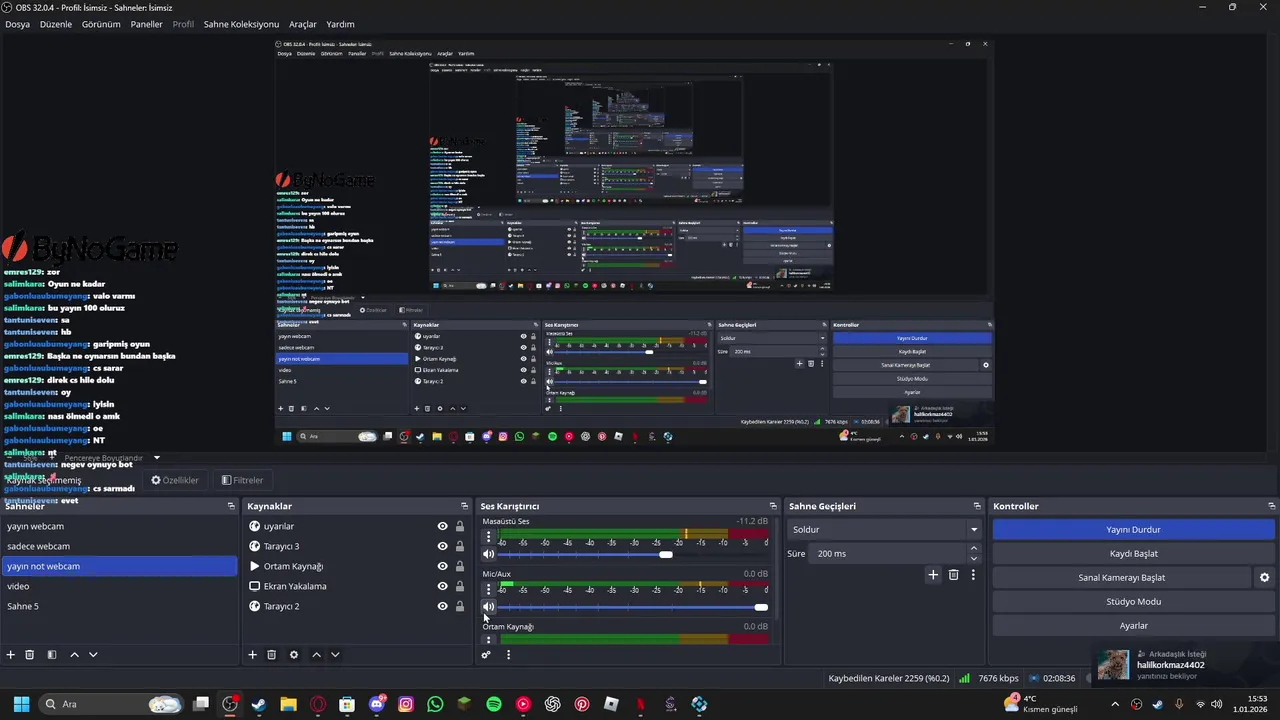This screenshot has height=720, width=1280.
Task: Open the Dosya menu
Action: click(17, 24)
